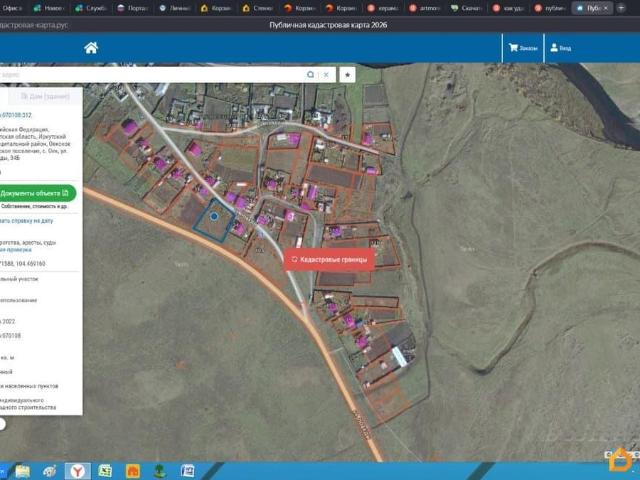Open the paint palette app in taskbar
The height and width of the screenshot is (480, 640).
[x=49, y=471]
